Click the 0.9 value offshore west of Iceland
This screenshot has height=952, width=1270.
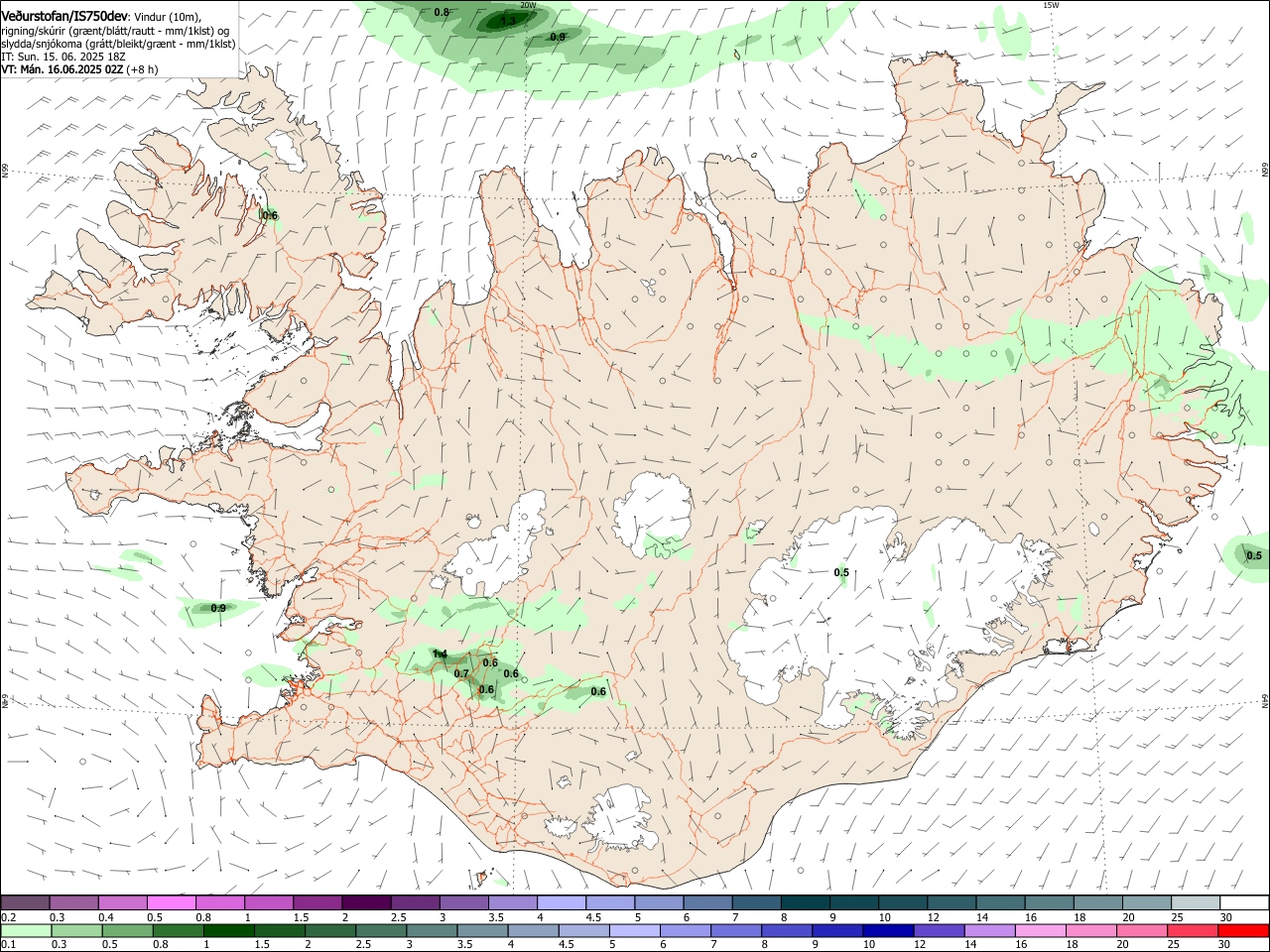point(218,609)
